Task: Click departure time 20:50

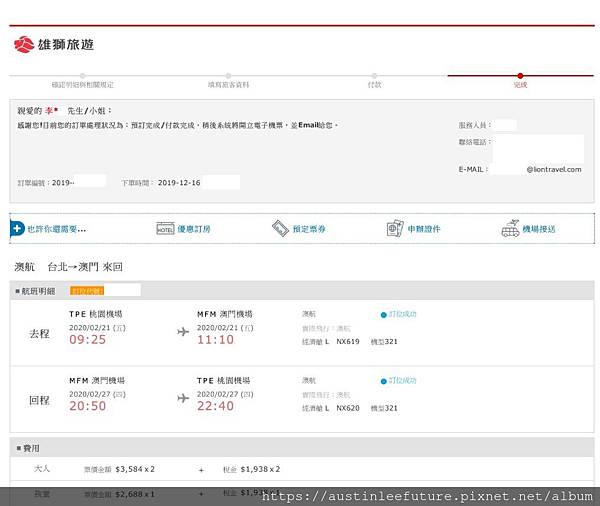Action: click(88, 406)
